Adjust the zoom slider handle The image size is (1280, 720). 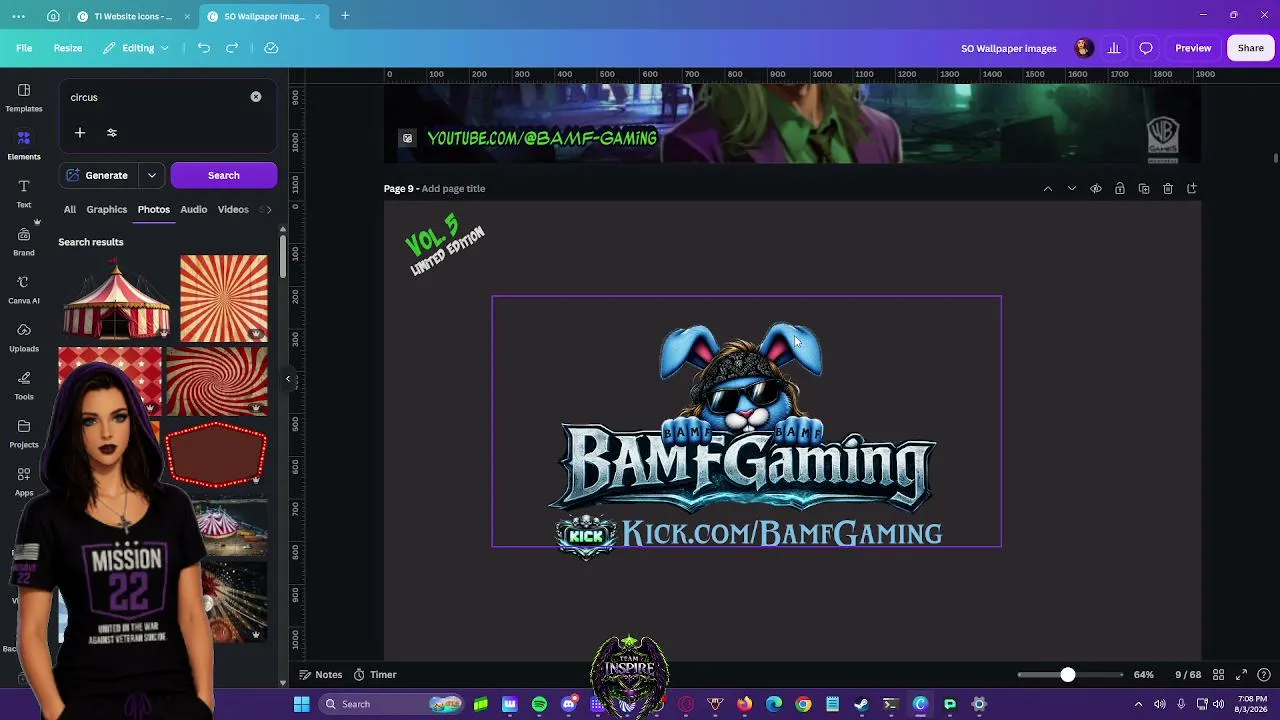(1068, 675)
